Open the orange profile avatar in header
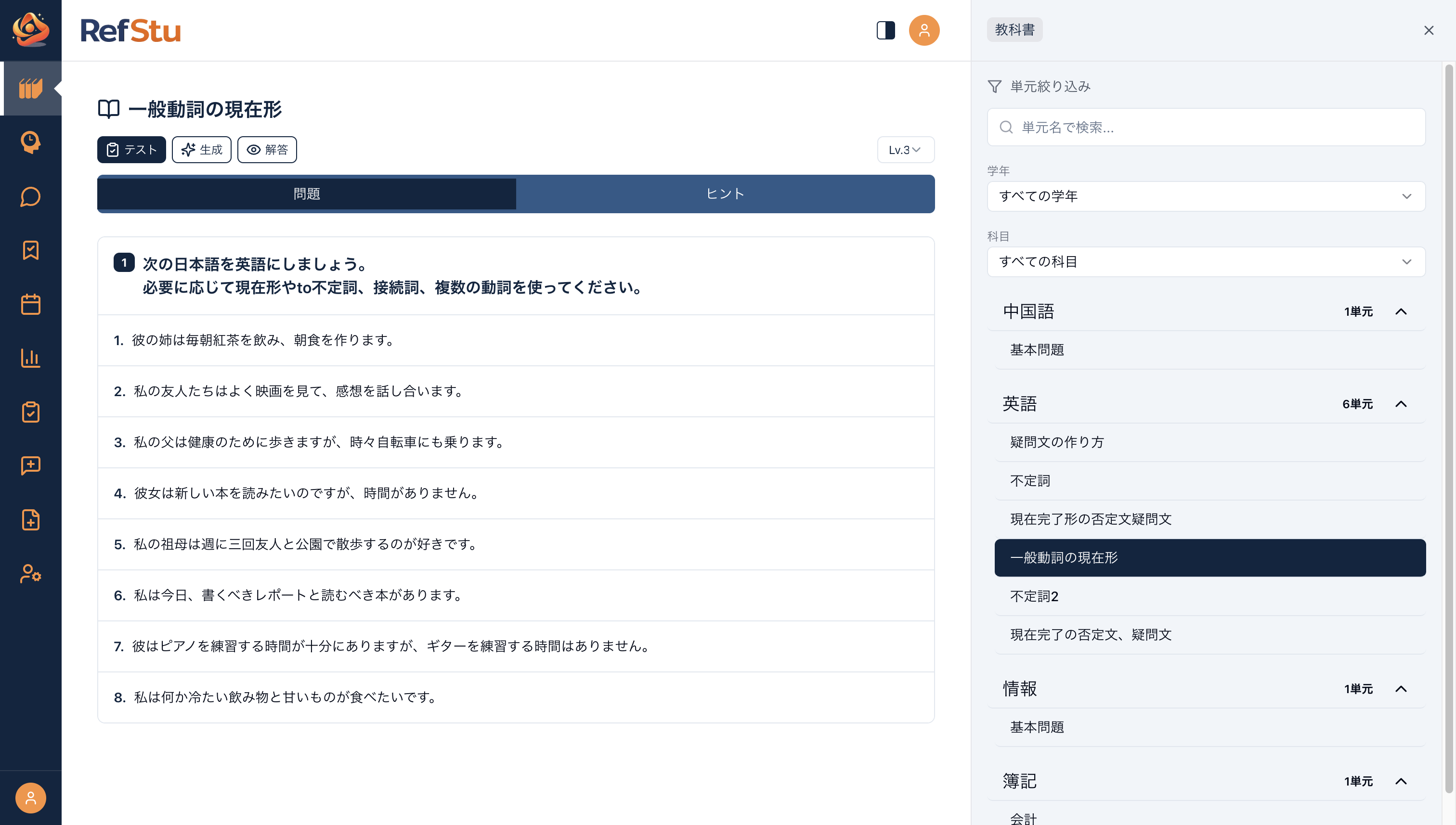Image resolution: width=1456 pixels, height=825 pixels. (x=924, y=30)
